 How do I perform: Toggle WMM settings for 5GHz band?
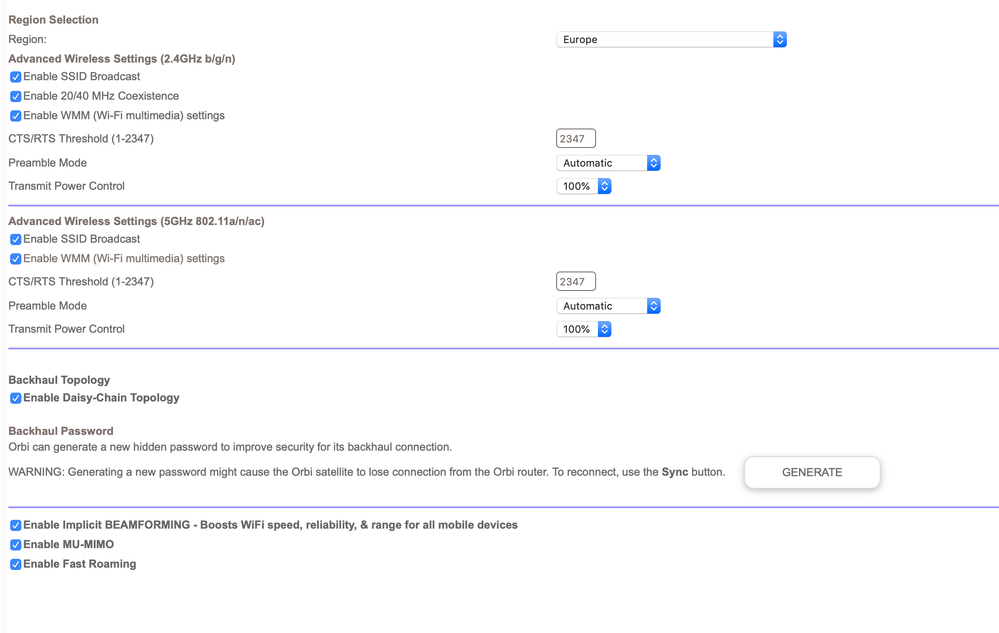coord(15,258)
